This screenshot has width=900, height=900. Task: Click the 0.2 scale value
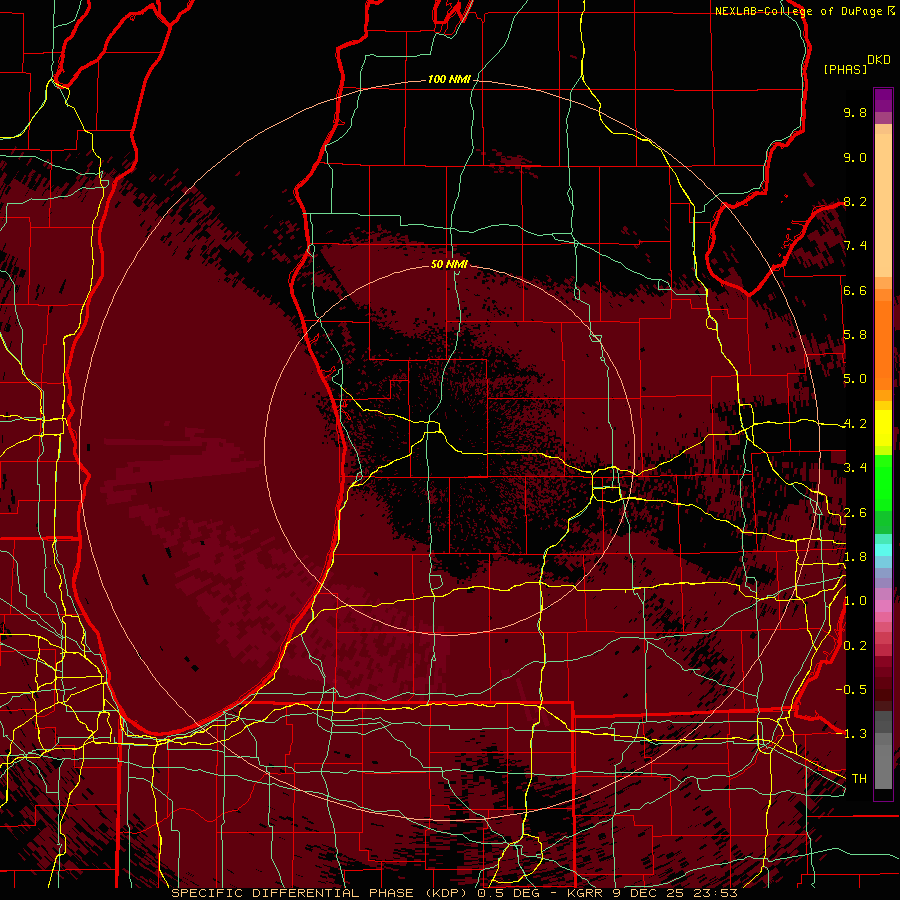(x=855, y=646)
